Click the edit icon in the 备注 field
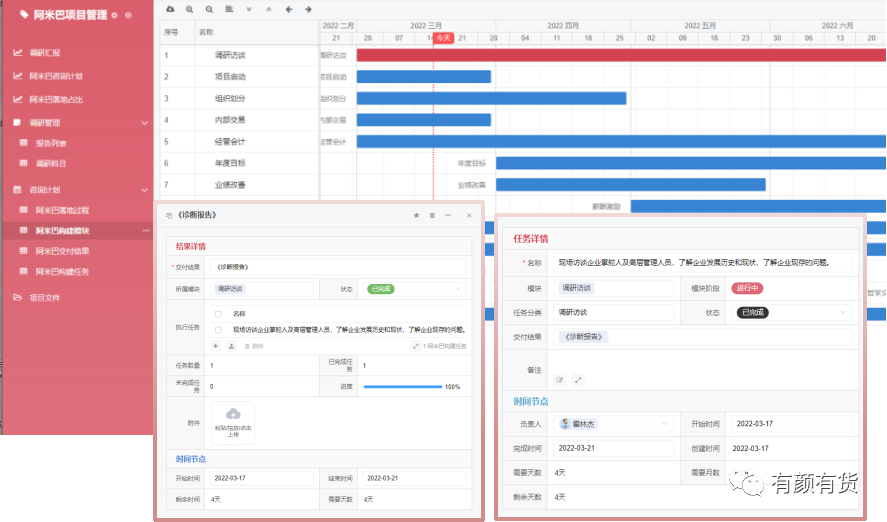The width and height of the screenshot is (887, 522). 560,380
